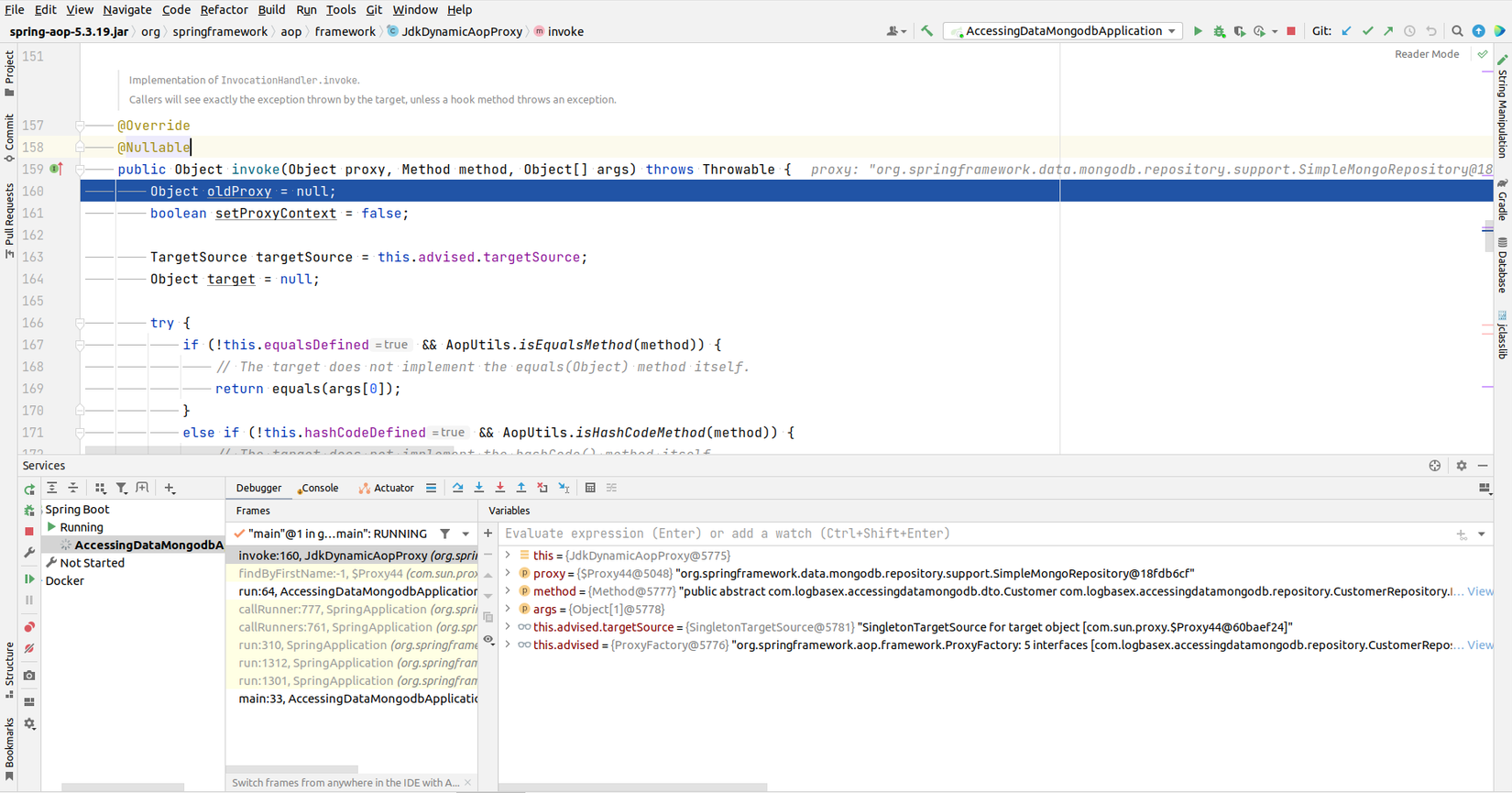Viewport: 1512px width, 793px height.
Task: Click the Git commit checkmark icon
Action: [1367, 31]
